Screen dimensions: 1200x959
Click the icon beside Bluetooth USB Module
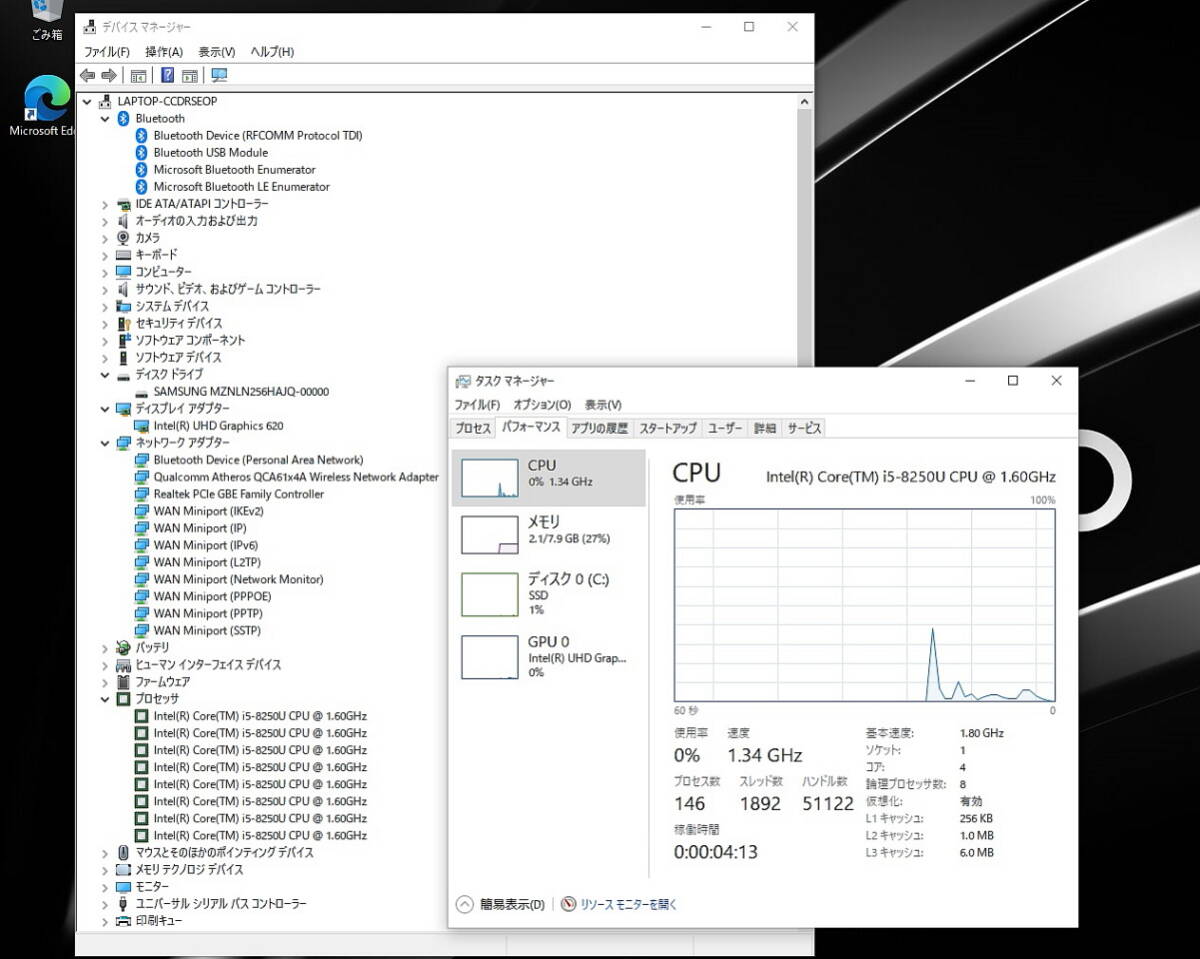pyautogui.click(x=142, y=153)
